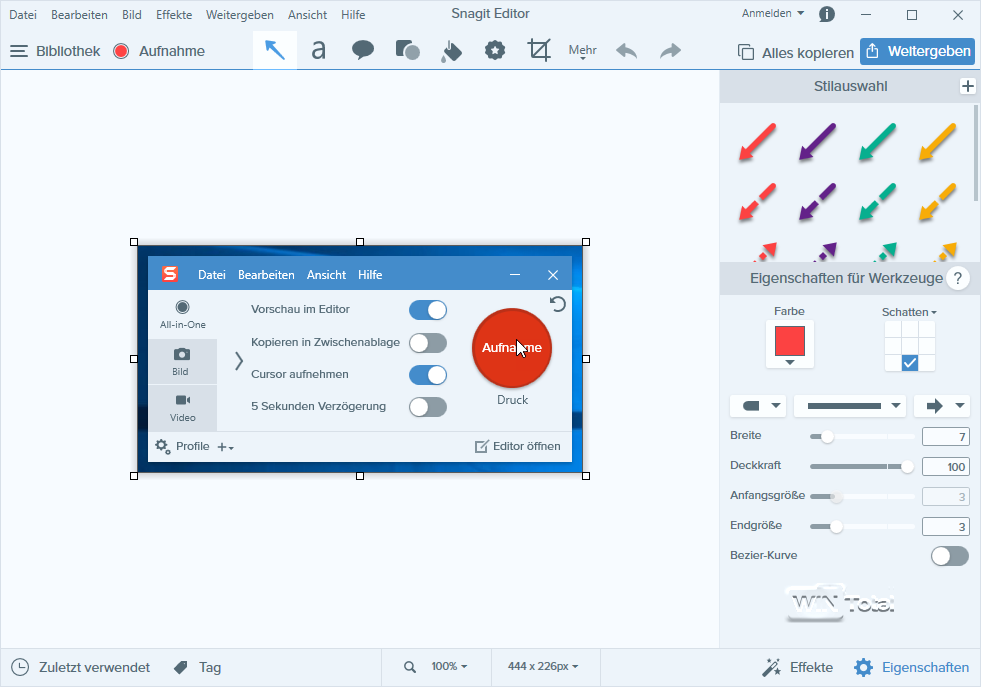The width and height of the screenshot is (981, 687).
Task: Open the Bild menu
Action: (132, 14)
